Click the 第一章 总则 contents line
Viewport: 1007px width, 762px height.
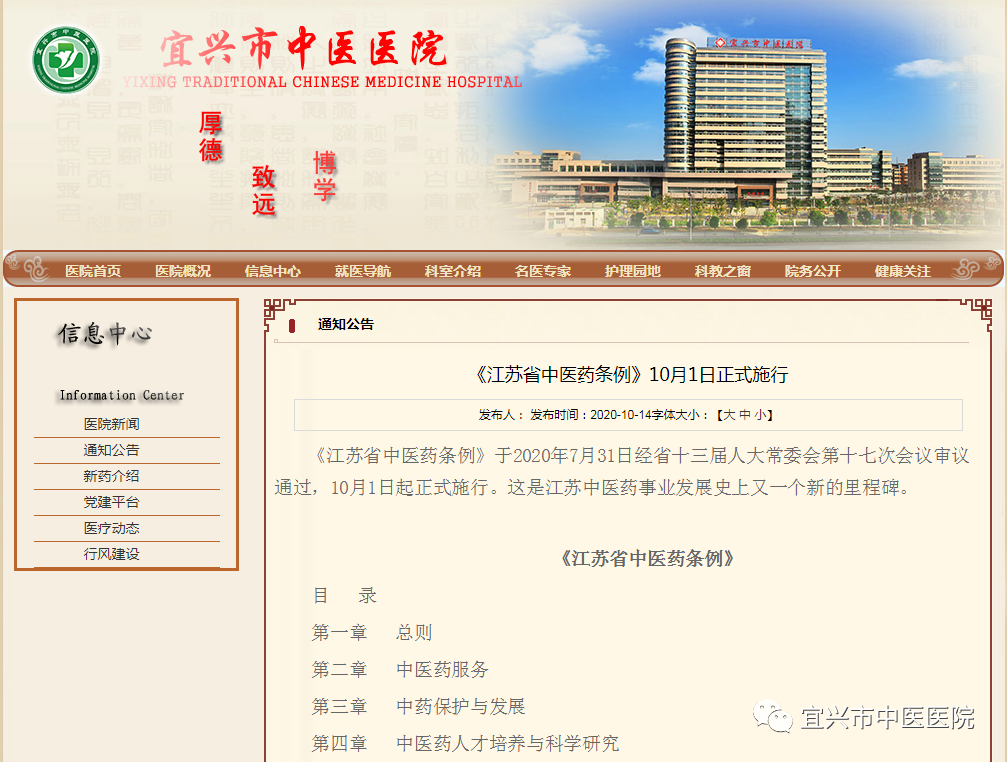(372, 632)
